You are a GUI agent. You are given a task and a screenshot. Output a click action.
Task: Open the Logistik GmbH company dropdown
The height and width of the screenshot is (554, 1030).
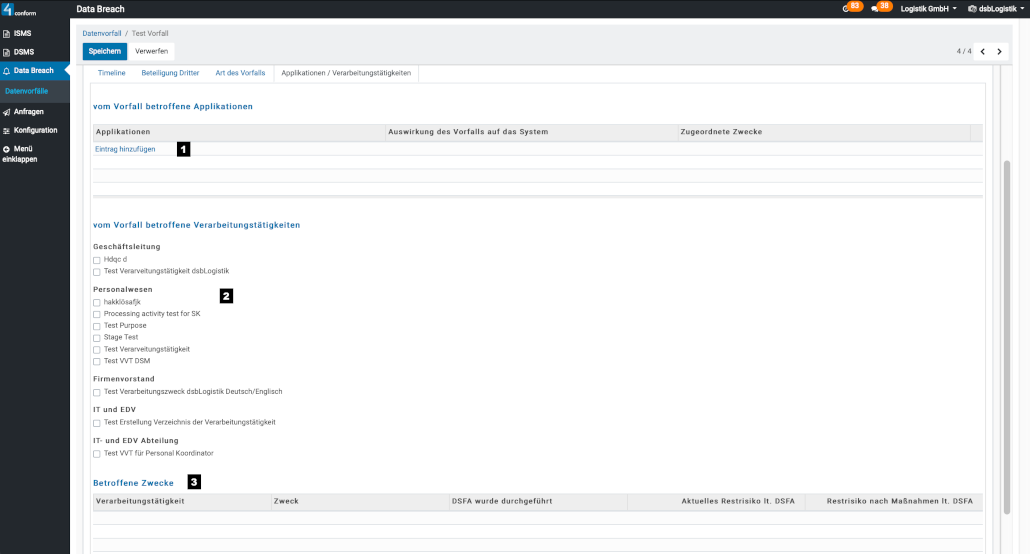click(928, 8)
